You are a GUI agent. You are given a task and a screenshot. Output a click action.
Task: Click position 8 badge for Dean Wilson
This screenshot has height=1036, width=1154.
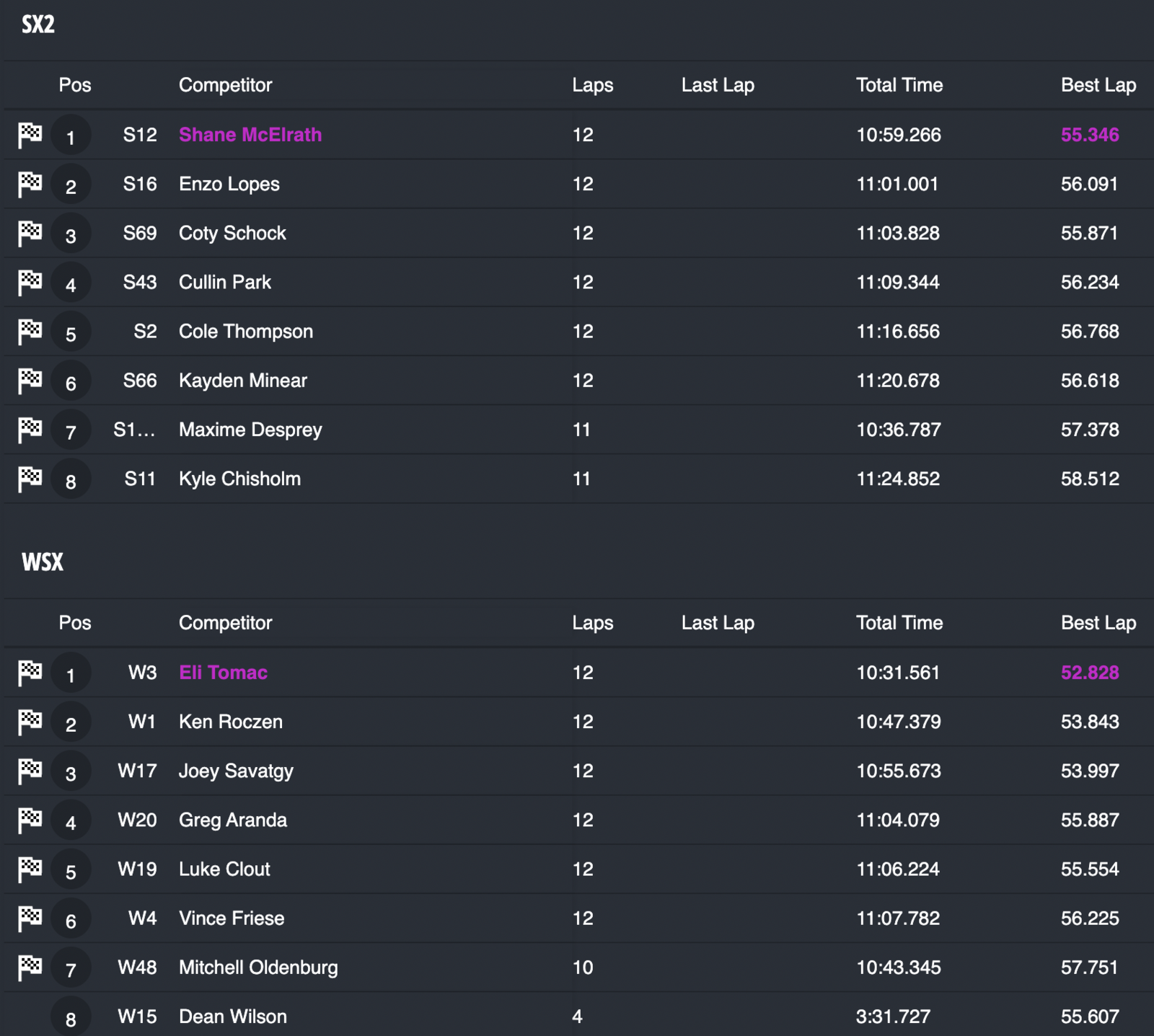point(71,1018)
